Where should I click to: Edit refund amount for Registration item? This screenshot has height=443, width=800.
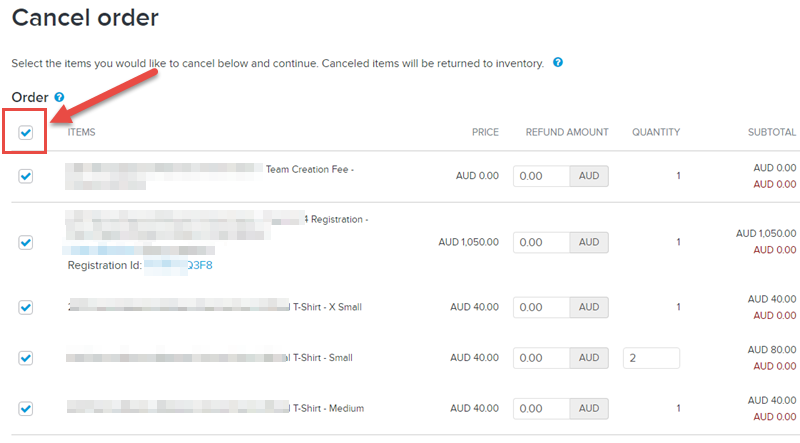coord(541,242)
